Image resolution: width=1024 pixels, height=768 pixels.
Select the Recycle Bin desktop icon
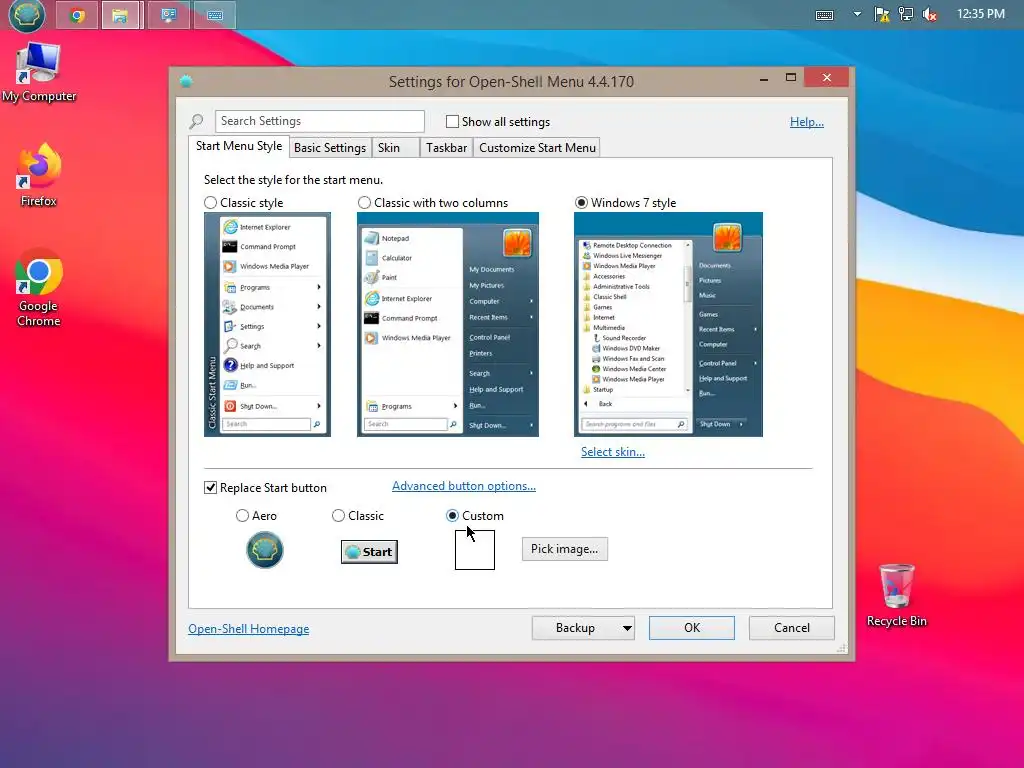[x=897, y=595]
